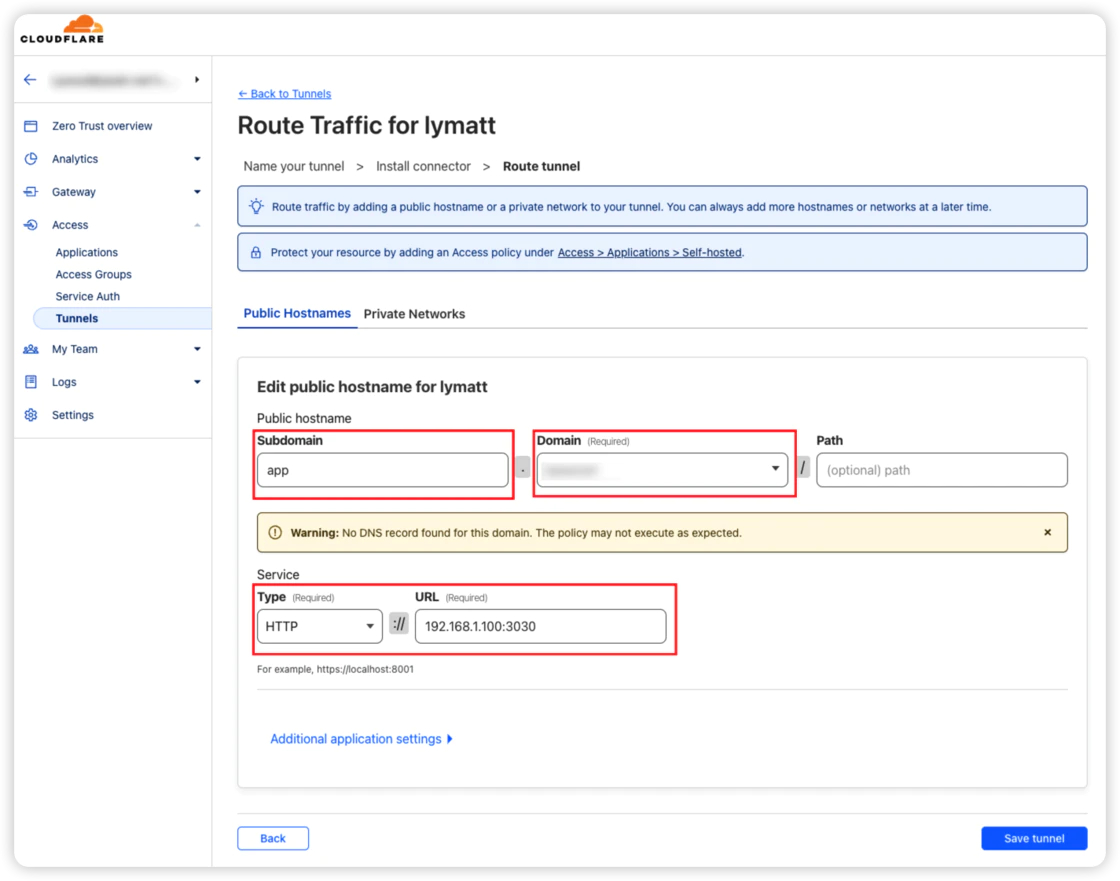
Task: Click the back arrow icon in sidebar
Action: click(30, 79)
